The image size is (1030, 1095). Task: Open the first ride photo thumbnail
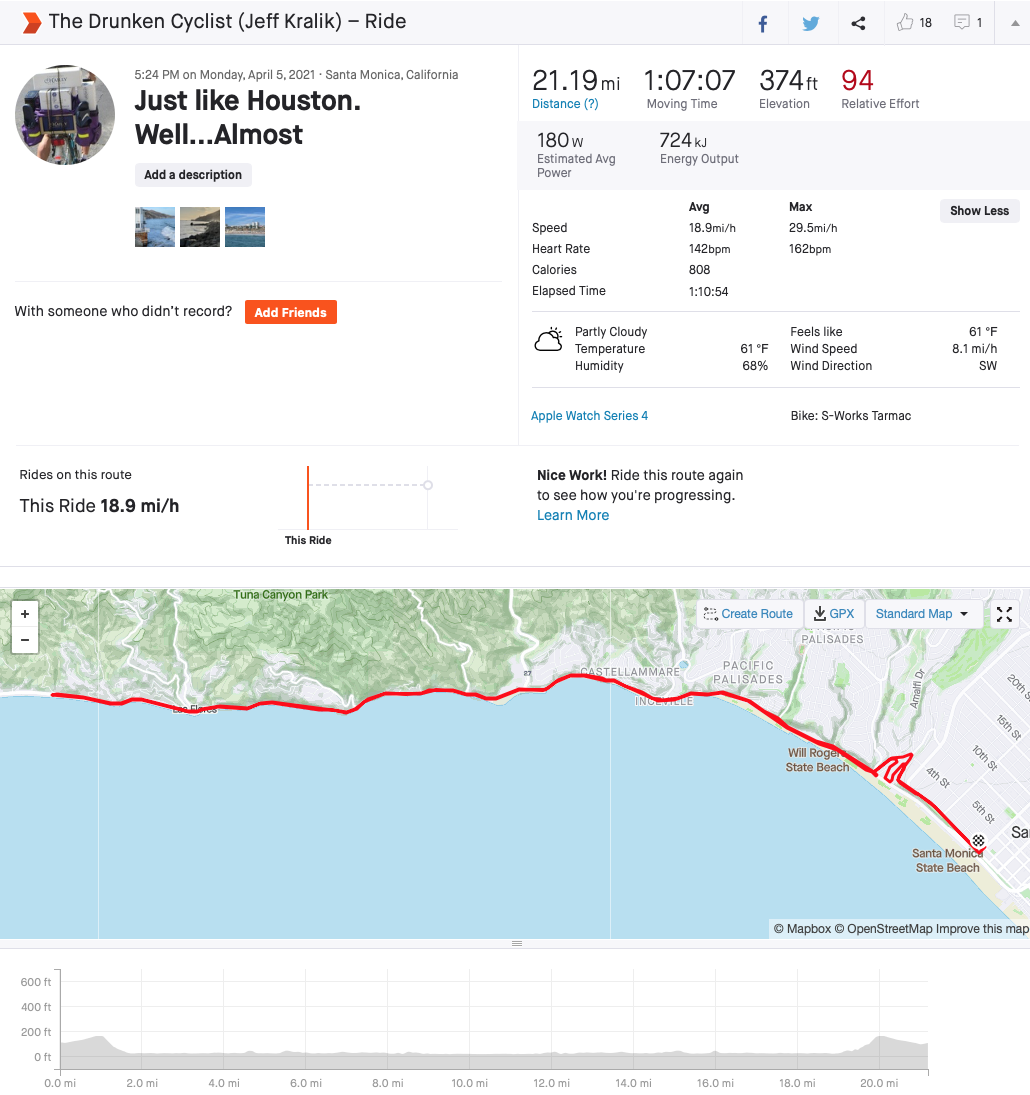(155, 227)
